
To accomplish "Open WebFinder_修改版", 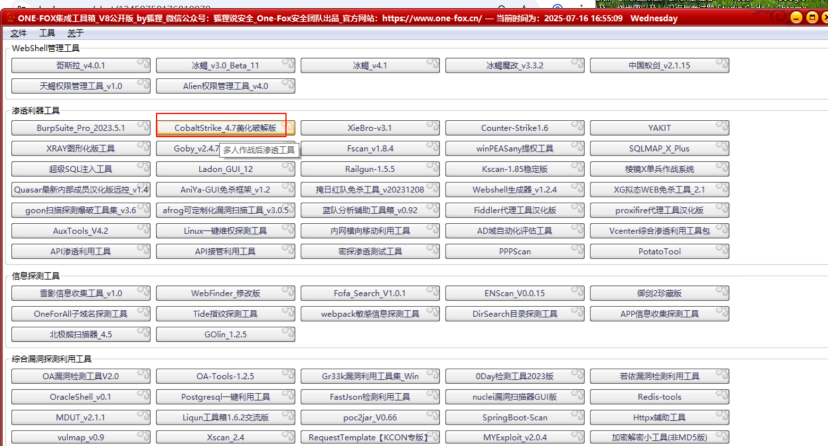I will 226,293.
